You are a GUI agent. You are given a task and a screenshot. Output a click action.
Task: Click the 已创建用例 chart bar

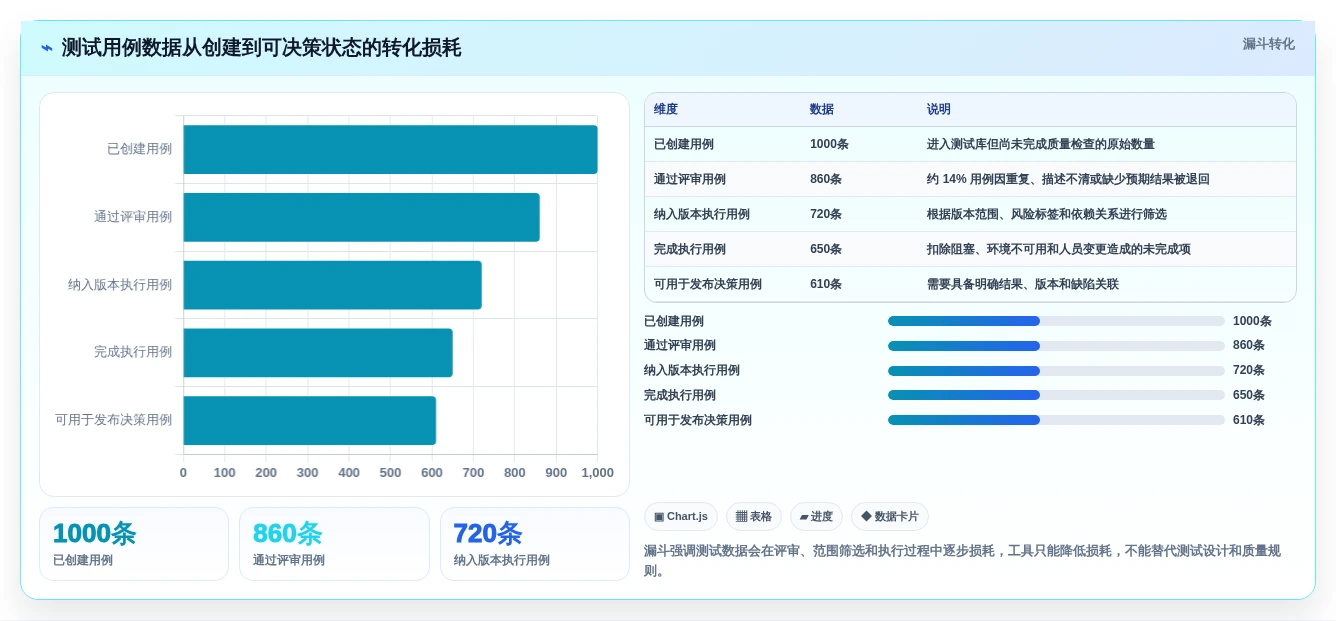(390, 149)
